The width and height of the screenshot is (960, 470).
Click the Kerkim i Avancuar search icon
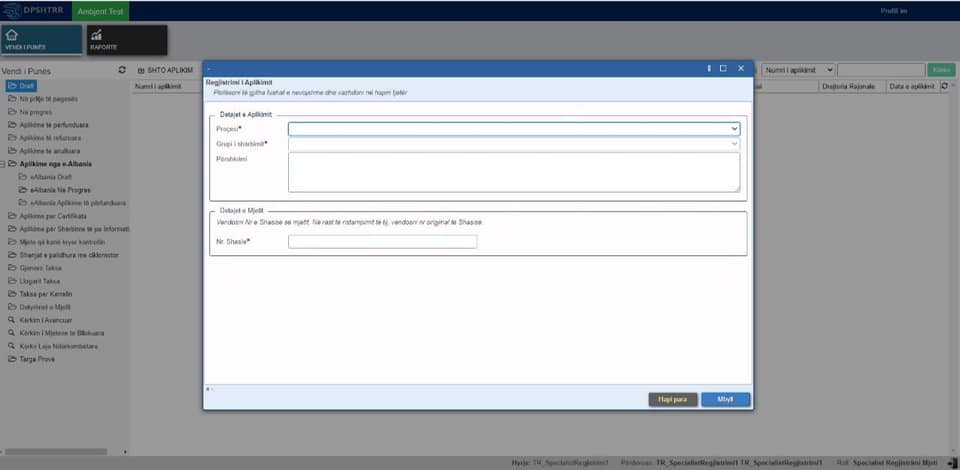pyautogui.click(x=12, y=320)
